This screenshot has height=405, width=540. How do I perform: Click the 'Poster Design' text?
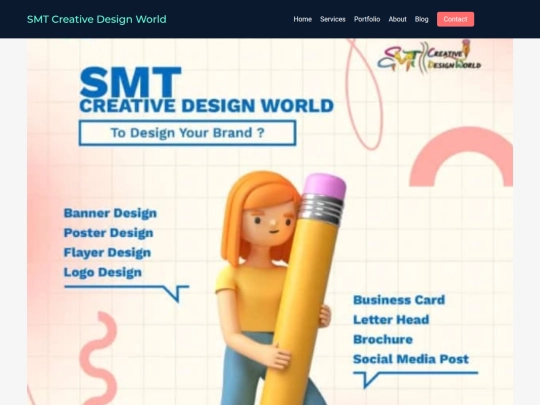108,233
